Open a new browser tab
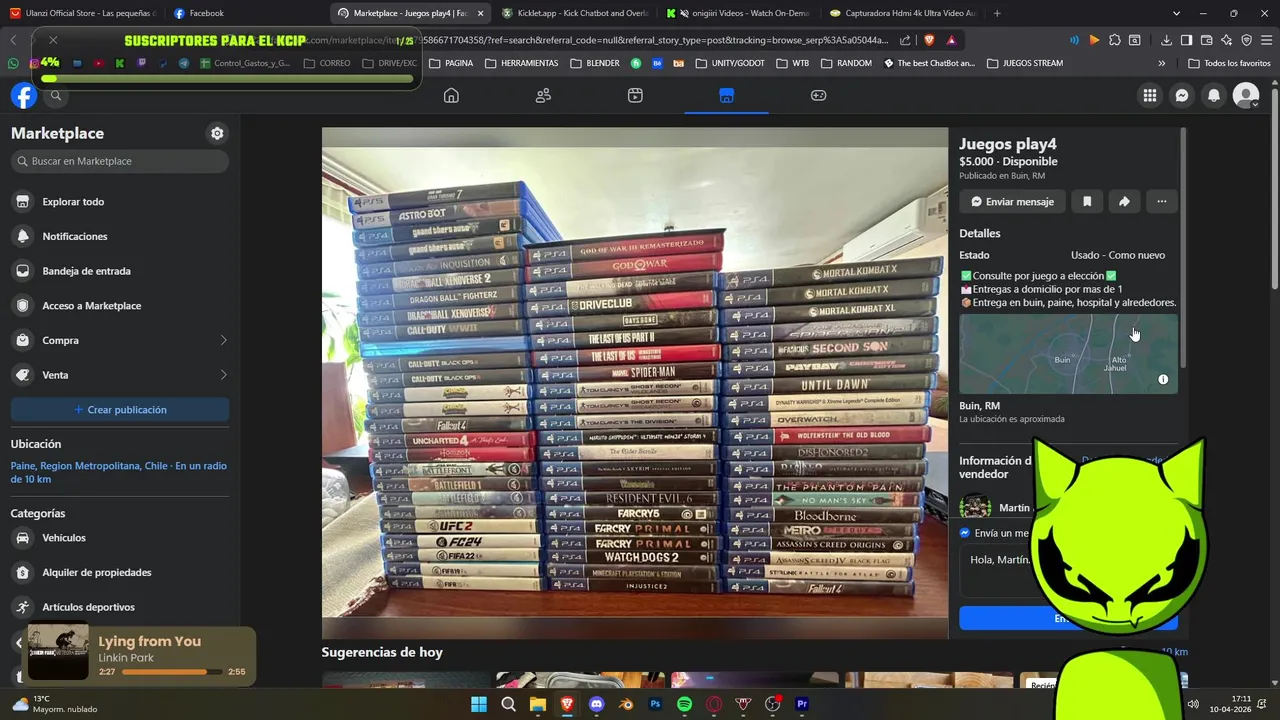 [997, 13]
